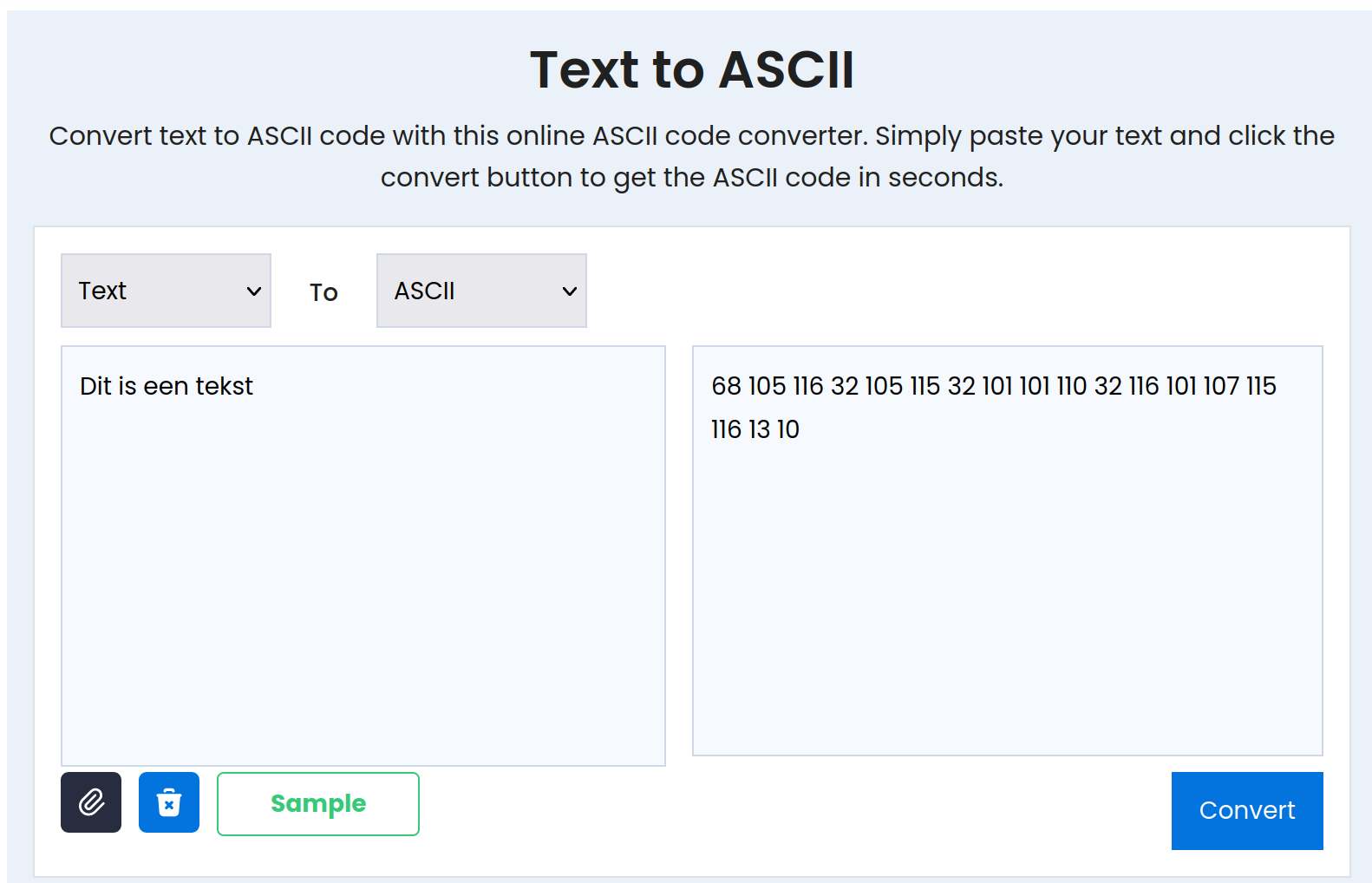Click the chevron arrow on Text dropdown
The image size is (1372, 883).
254,291
